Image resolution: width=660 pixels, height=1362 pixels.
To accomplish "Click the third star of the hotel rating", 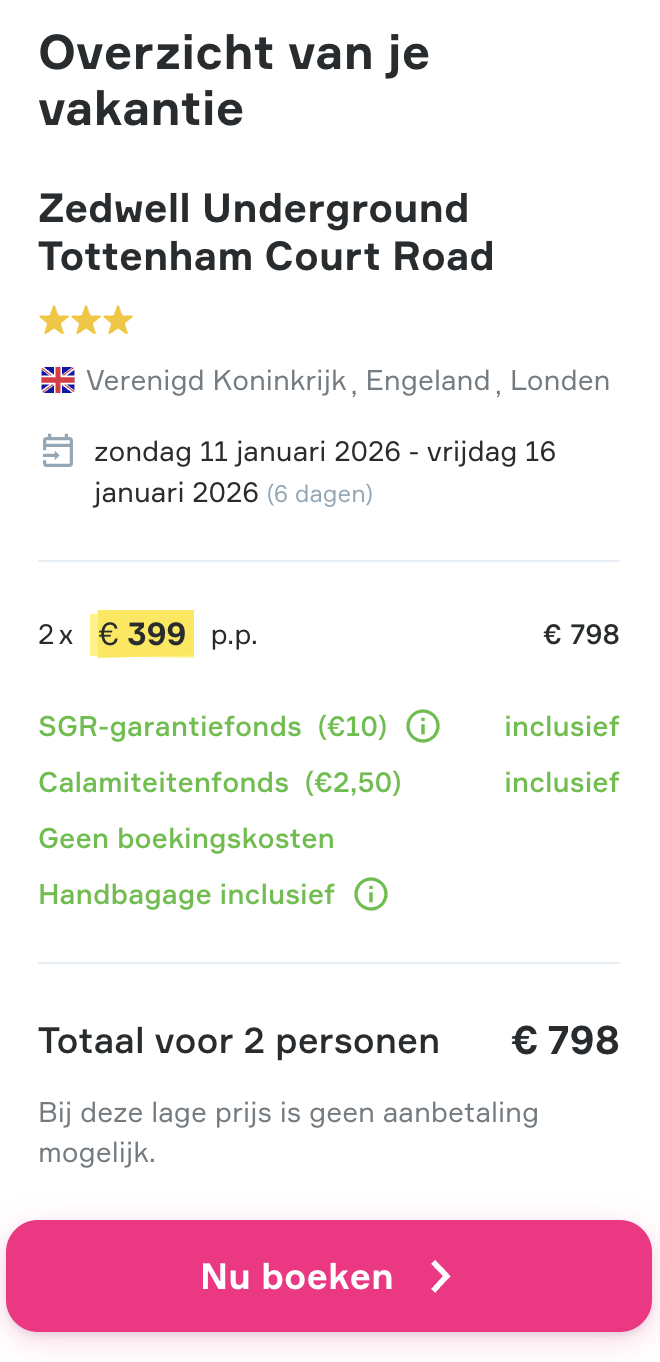I will tap(118, 320).
